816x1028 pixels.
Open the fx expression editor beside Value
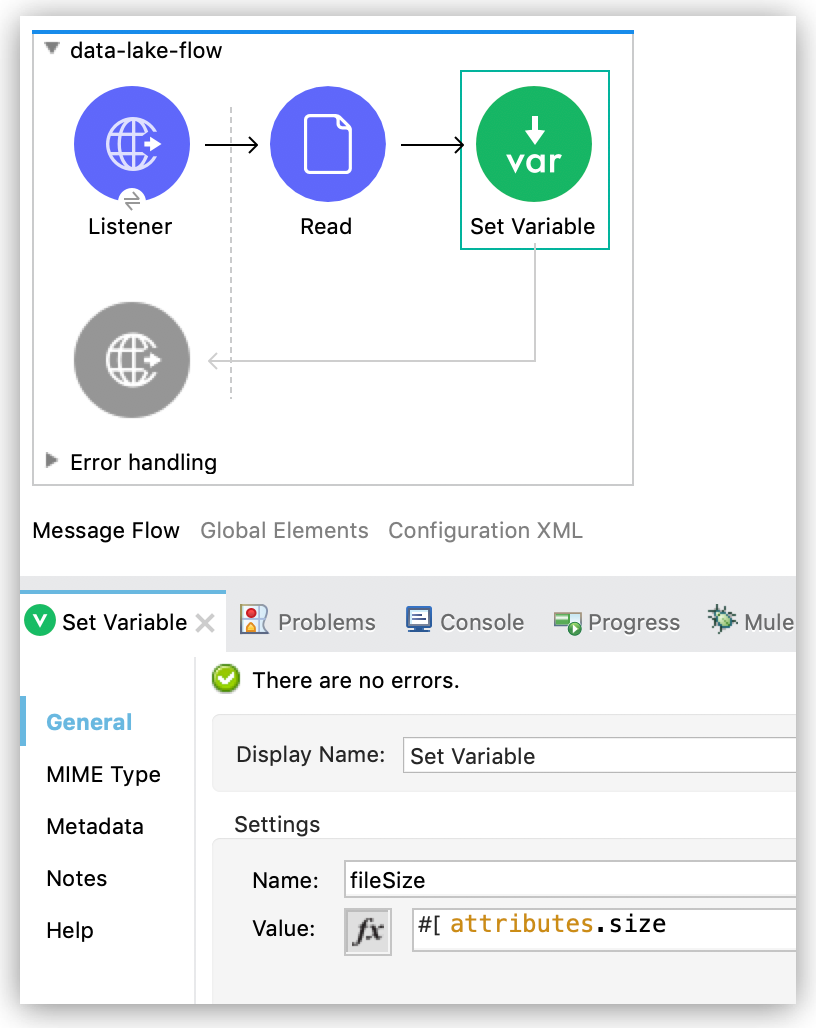367,930
